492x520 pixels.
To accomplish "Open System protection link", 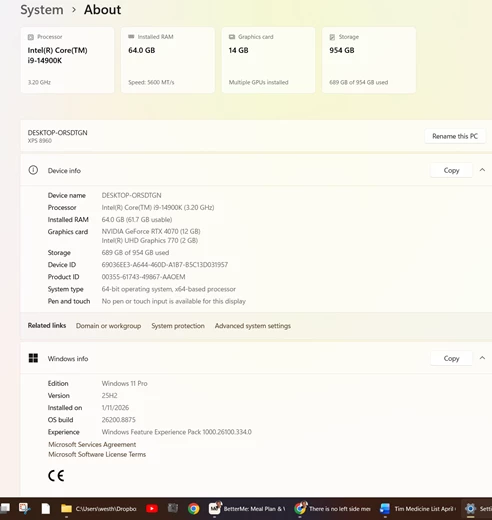I will click(x=178, y=326).
